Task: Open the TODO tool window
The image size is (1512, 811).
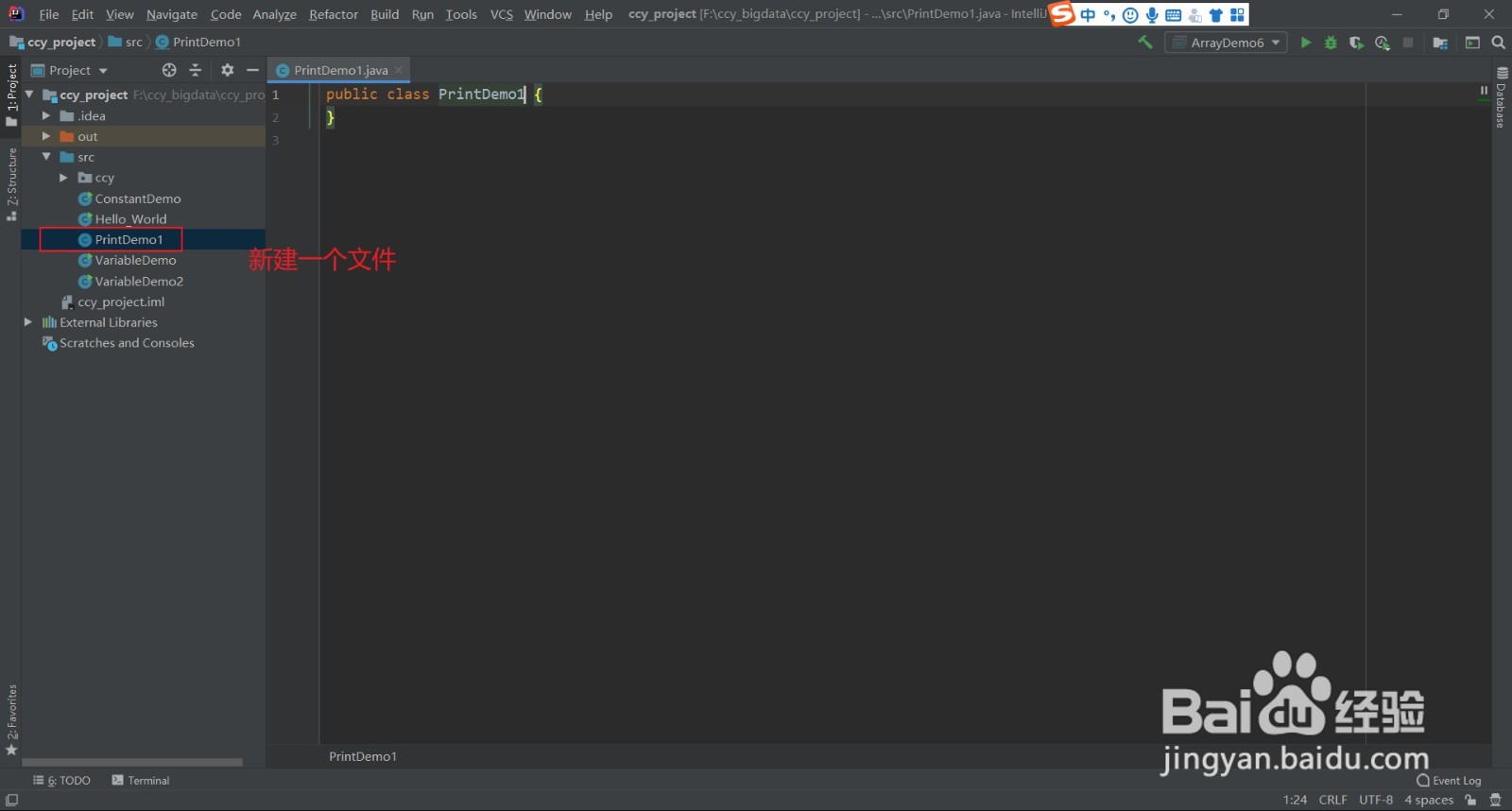Action: pyautogui.click(x=62, y=781)
